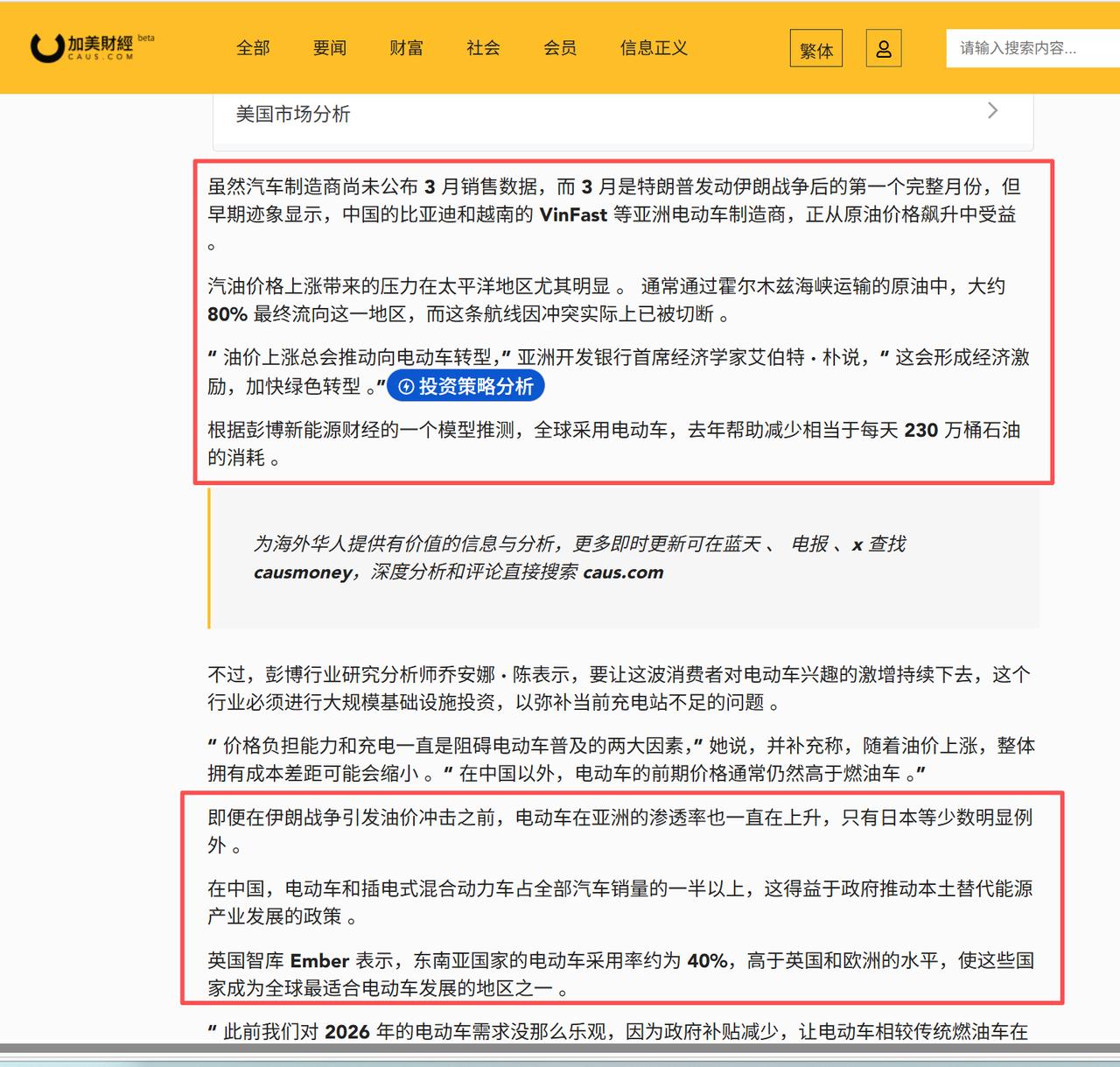Open the 要闻 news section
The width and height of the screenshot is (1120, 1067).
click(328, 49)
